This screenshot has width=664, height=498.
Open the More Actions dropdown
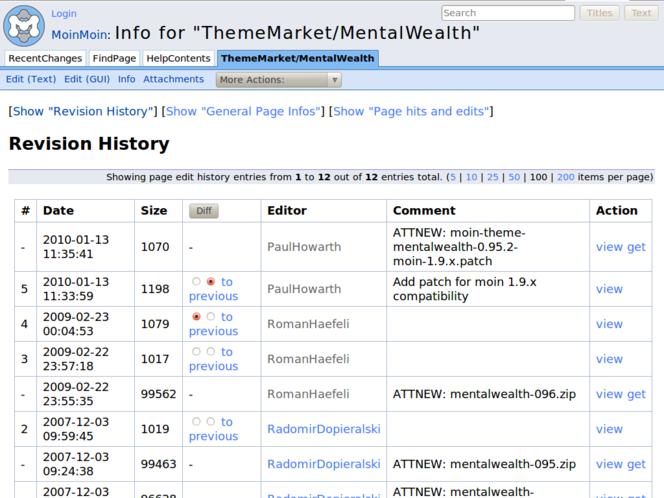[279, 80]
